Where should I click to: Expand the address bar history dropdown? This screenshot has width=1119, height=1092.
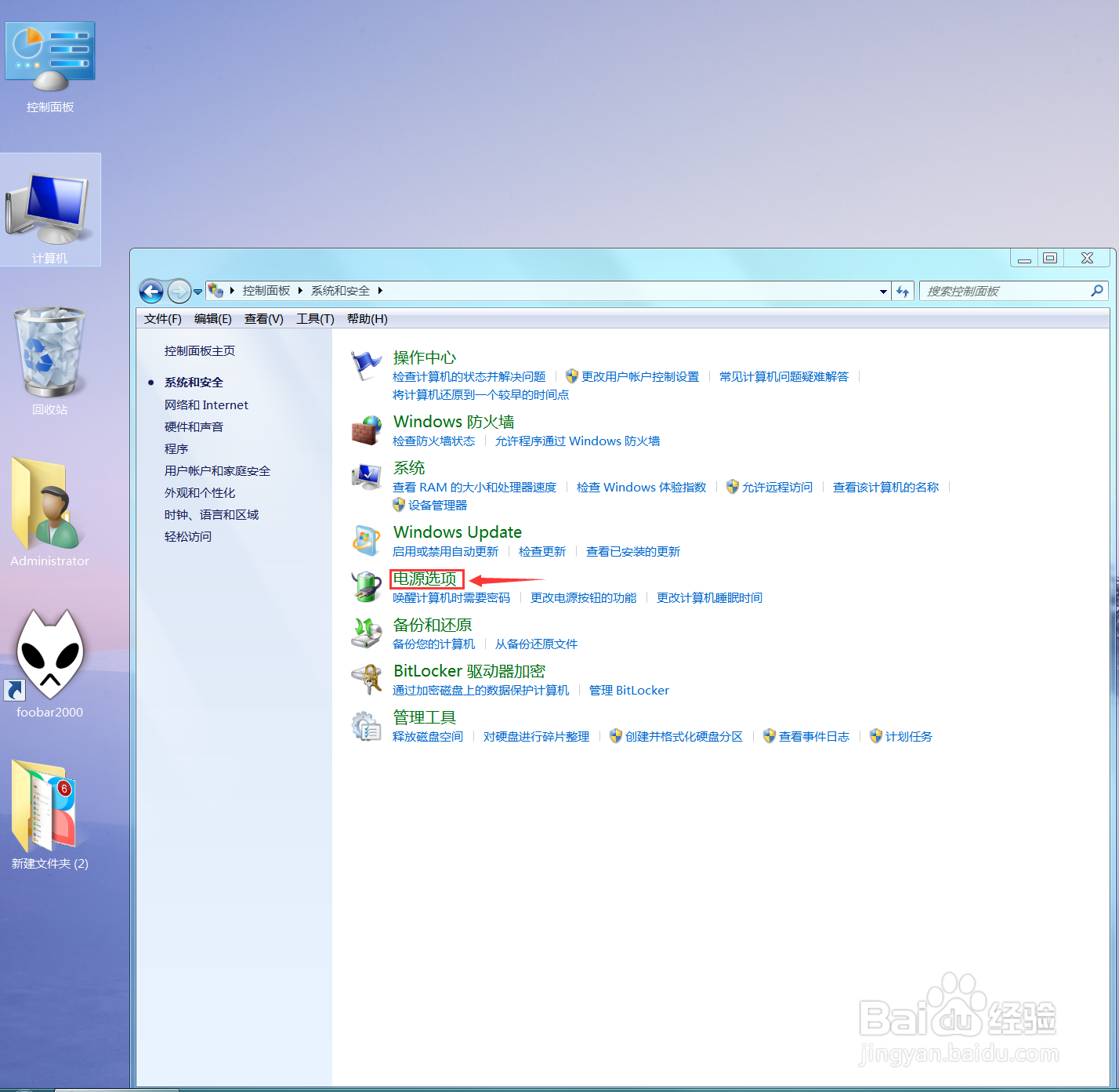tap(883, 291)
